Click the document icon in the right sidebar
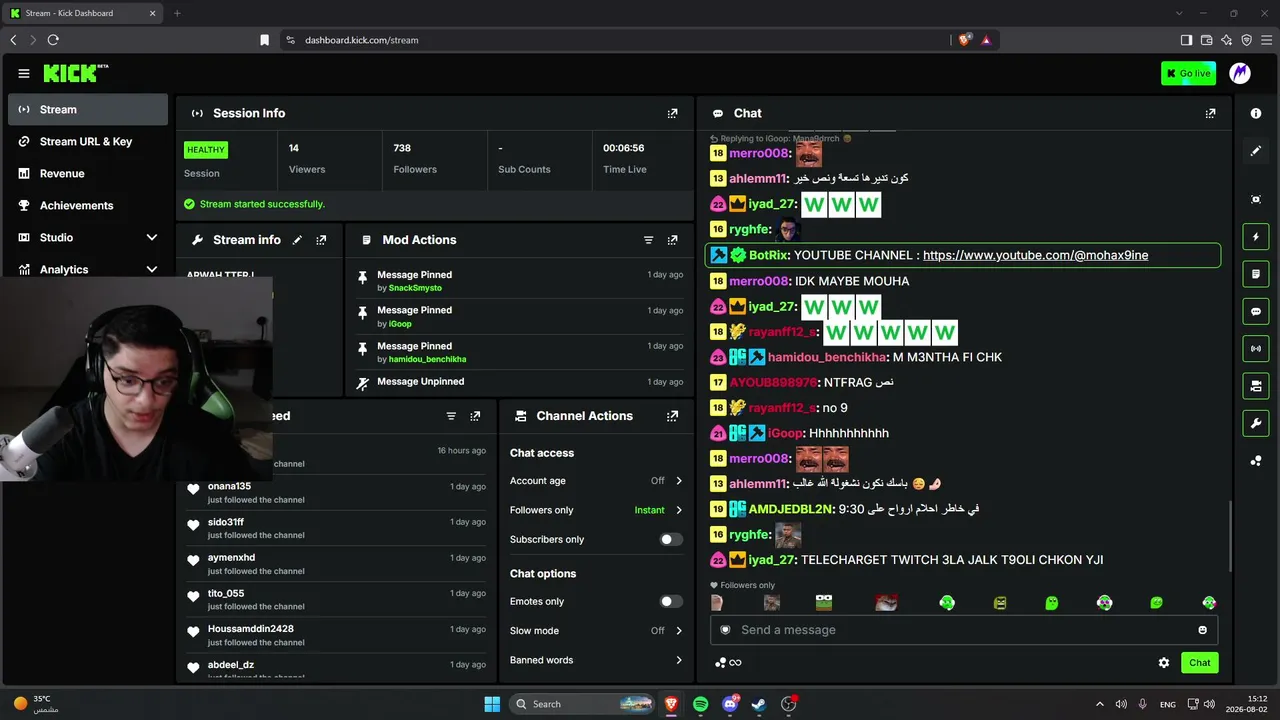The image size is (1280, 720). click(x=1256, y=274)
